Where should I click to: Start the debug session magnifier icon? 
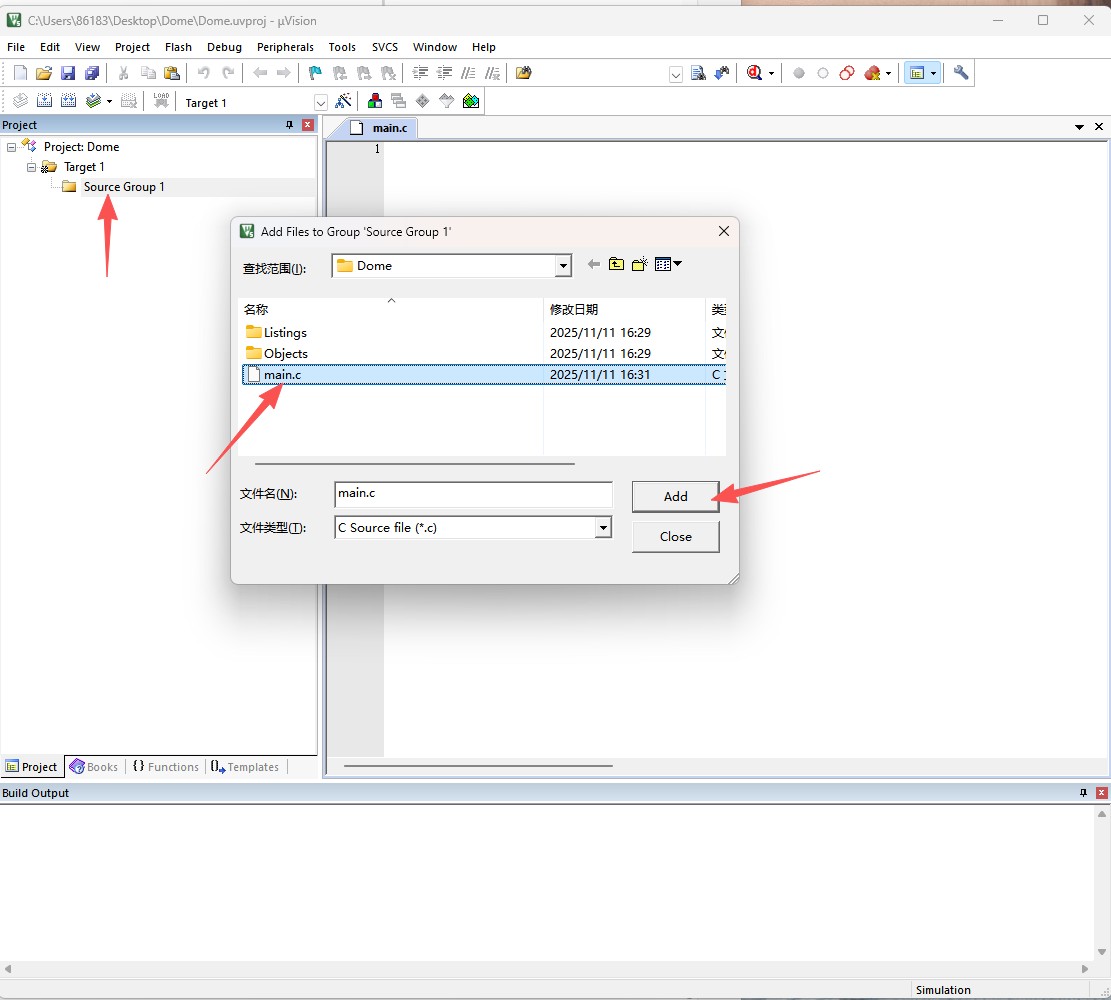point(754,73)
